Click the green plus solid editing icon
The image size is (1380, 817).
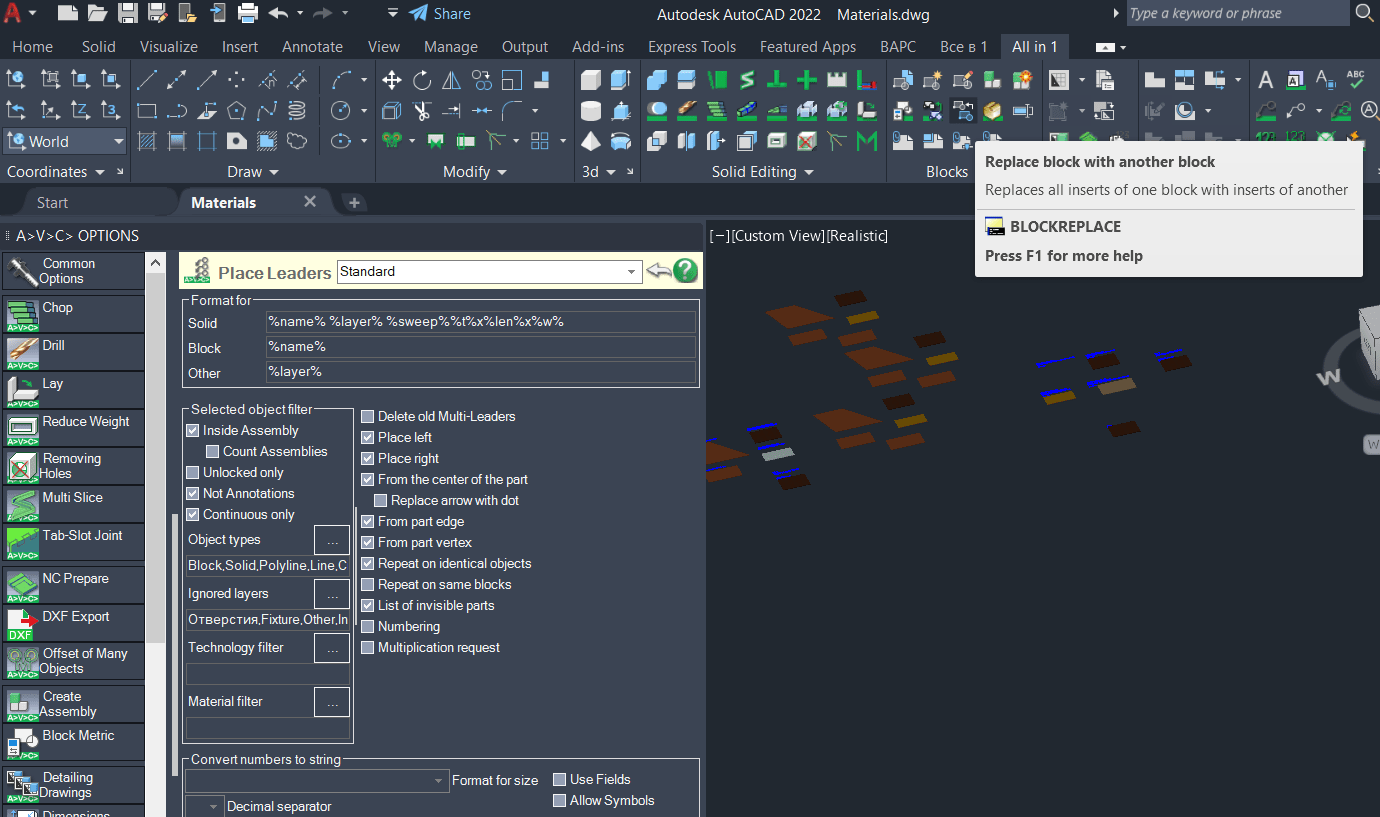(807, 80)
